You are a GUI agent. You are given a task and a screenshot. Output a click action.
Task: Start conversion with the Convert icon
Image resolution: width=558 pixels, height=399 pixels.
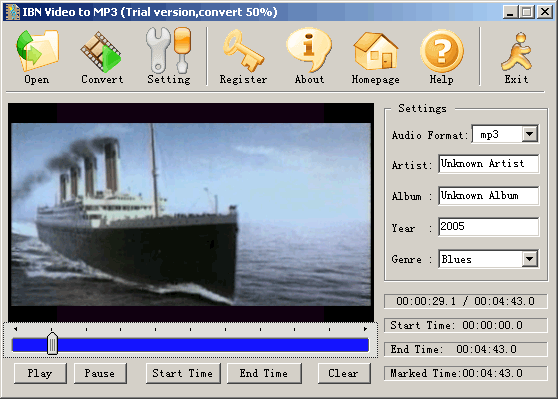(101, 52)
